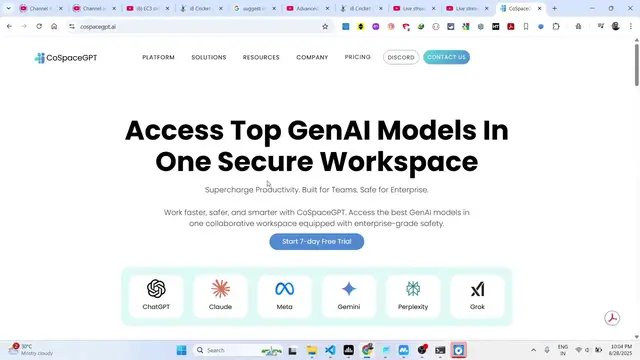640x360 pixels.
Task: Click the blue square extension icon
Action: click(346, 27)
